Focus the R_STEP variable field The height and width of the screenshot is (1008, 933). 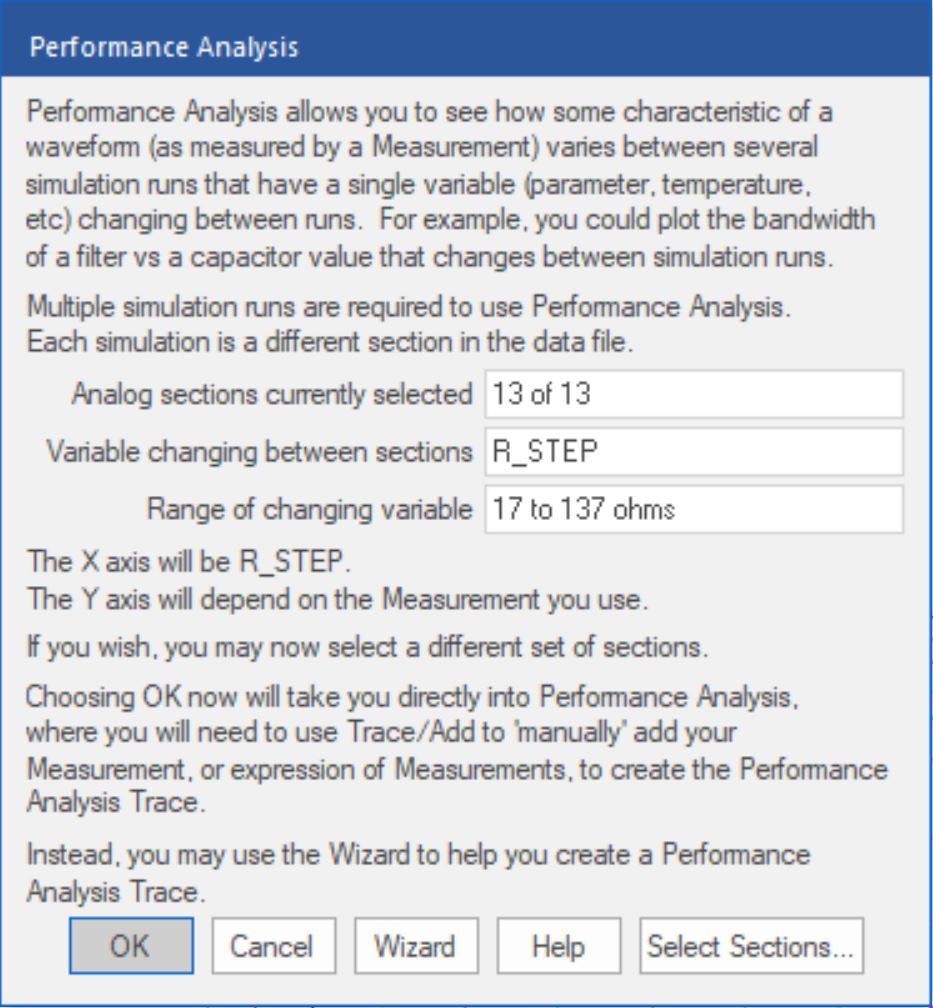click(692, 452)
